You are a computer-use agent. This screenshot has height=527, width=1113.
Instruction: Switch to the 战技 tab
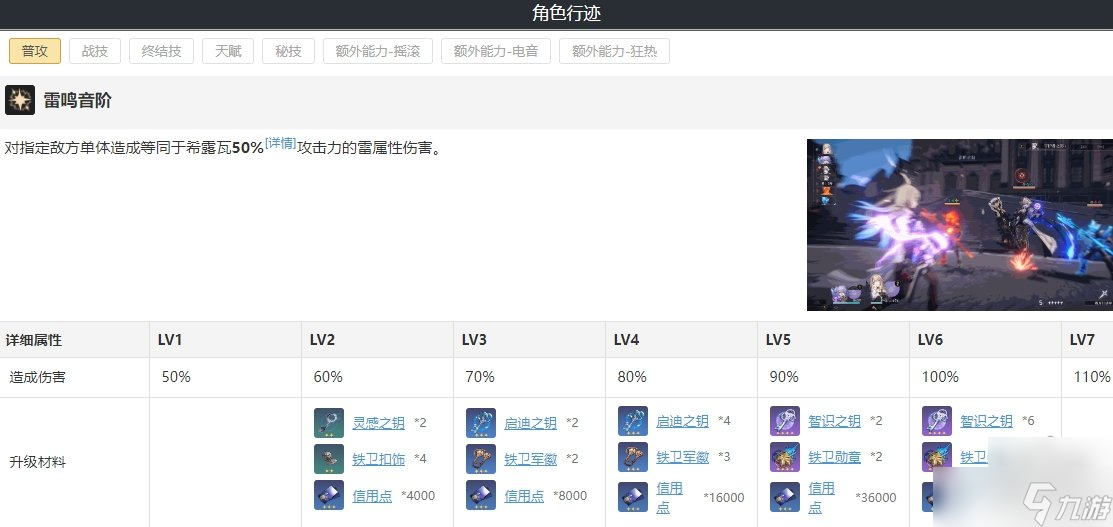tap(95, 51)
